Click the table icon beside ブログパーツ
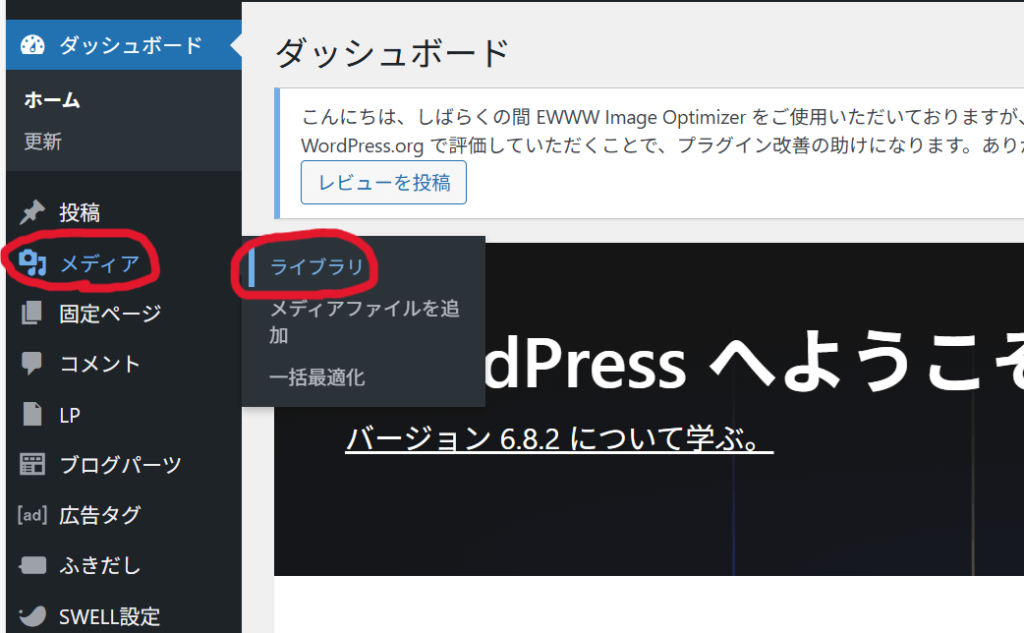Image resolution: width=1024 pixels, height=633 pixels. [x=33, y=465]
